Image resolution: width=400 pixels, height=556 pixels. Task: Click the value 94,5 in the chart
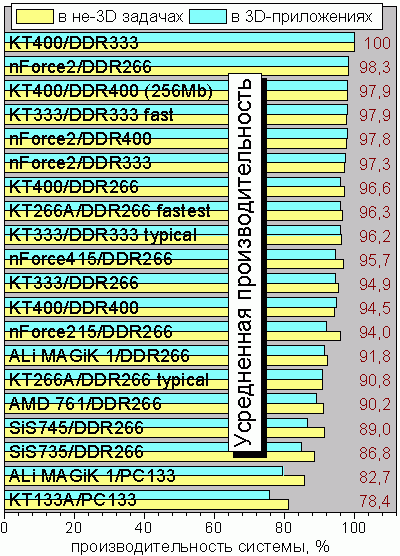(375, 308)
